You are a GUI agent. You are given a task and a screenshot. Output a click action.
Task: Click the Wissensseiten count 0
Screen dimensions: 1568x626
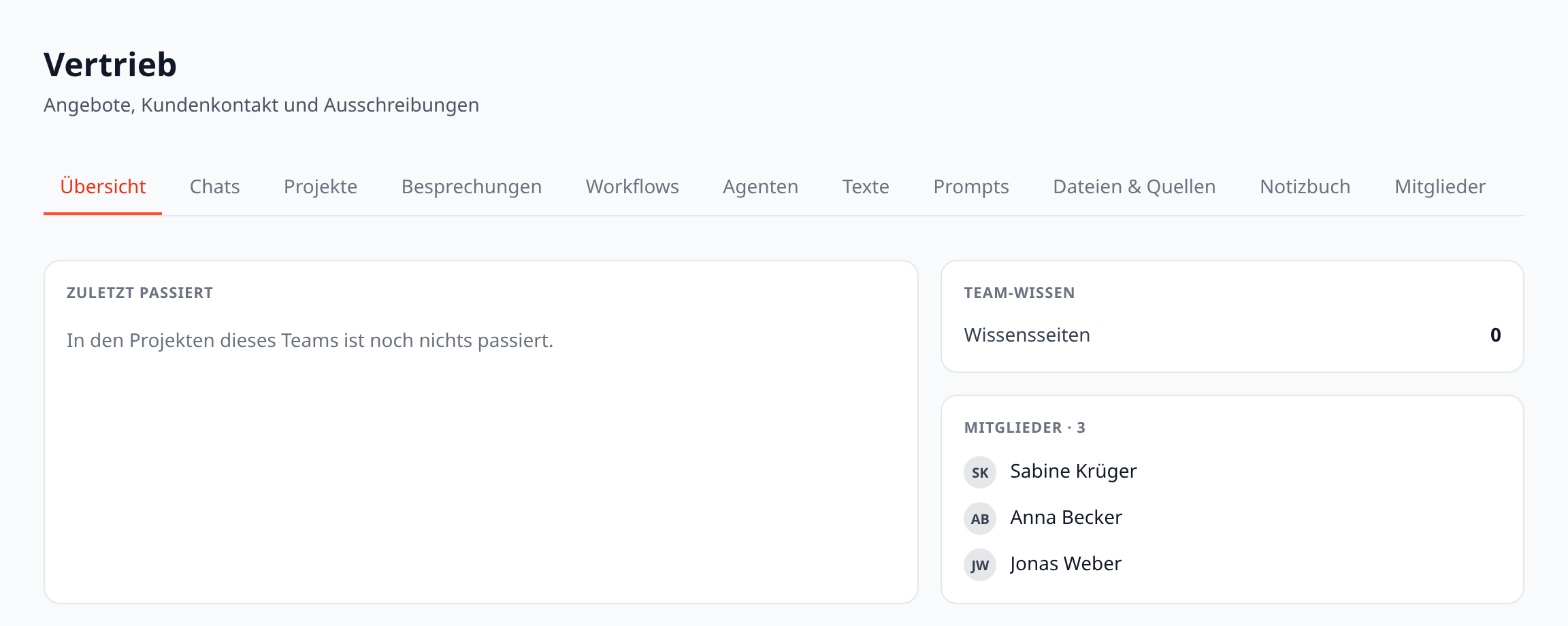tap(1495, 335)
